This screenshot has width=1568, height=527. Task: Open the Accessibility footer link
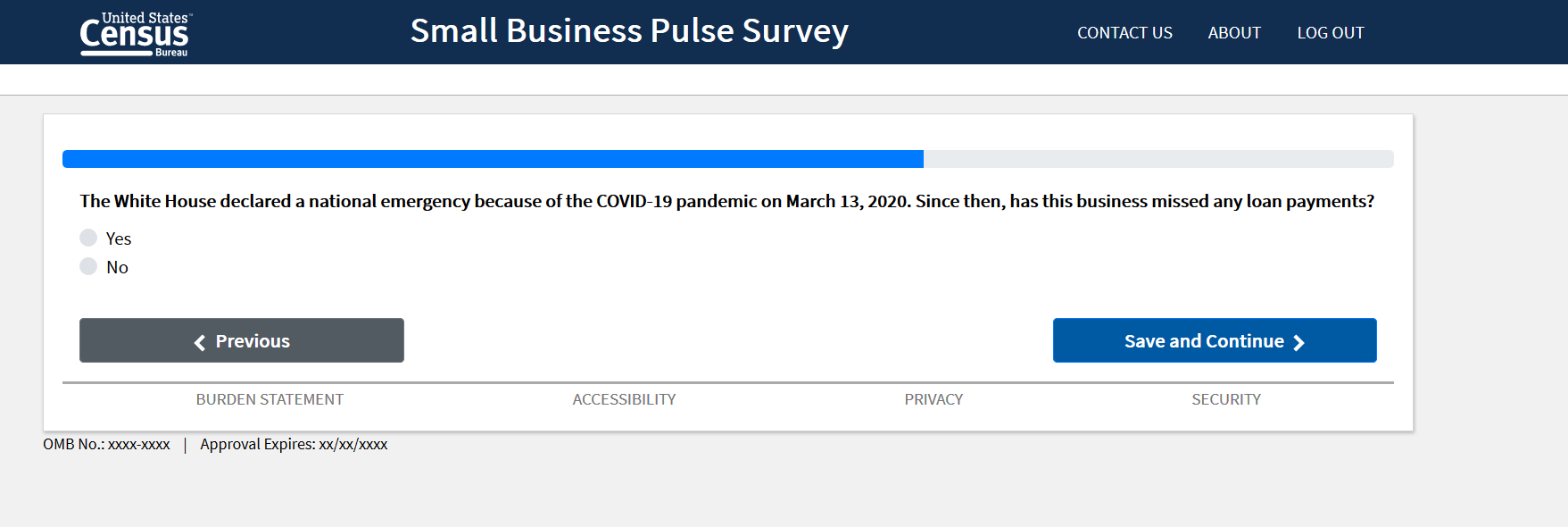point(624,399)
